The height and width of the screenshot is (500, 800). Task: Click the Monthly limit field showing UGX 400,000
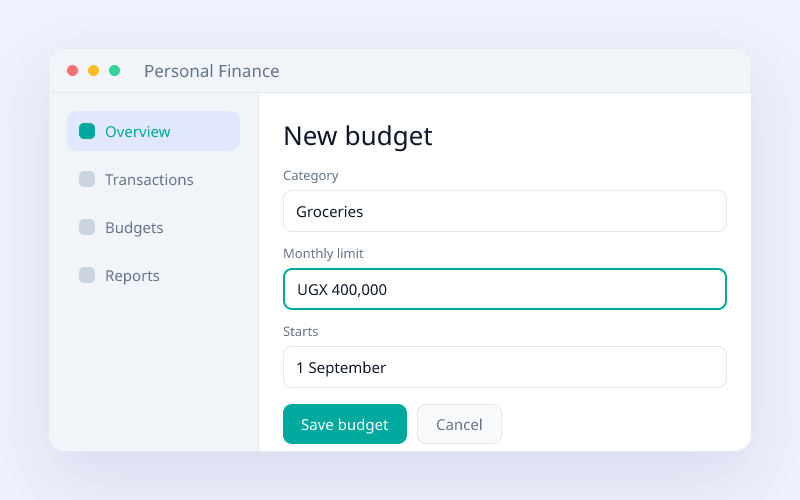pyautogui.click(x=505, y=289)
